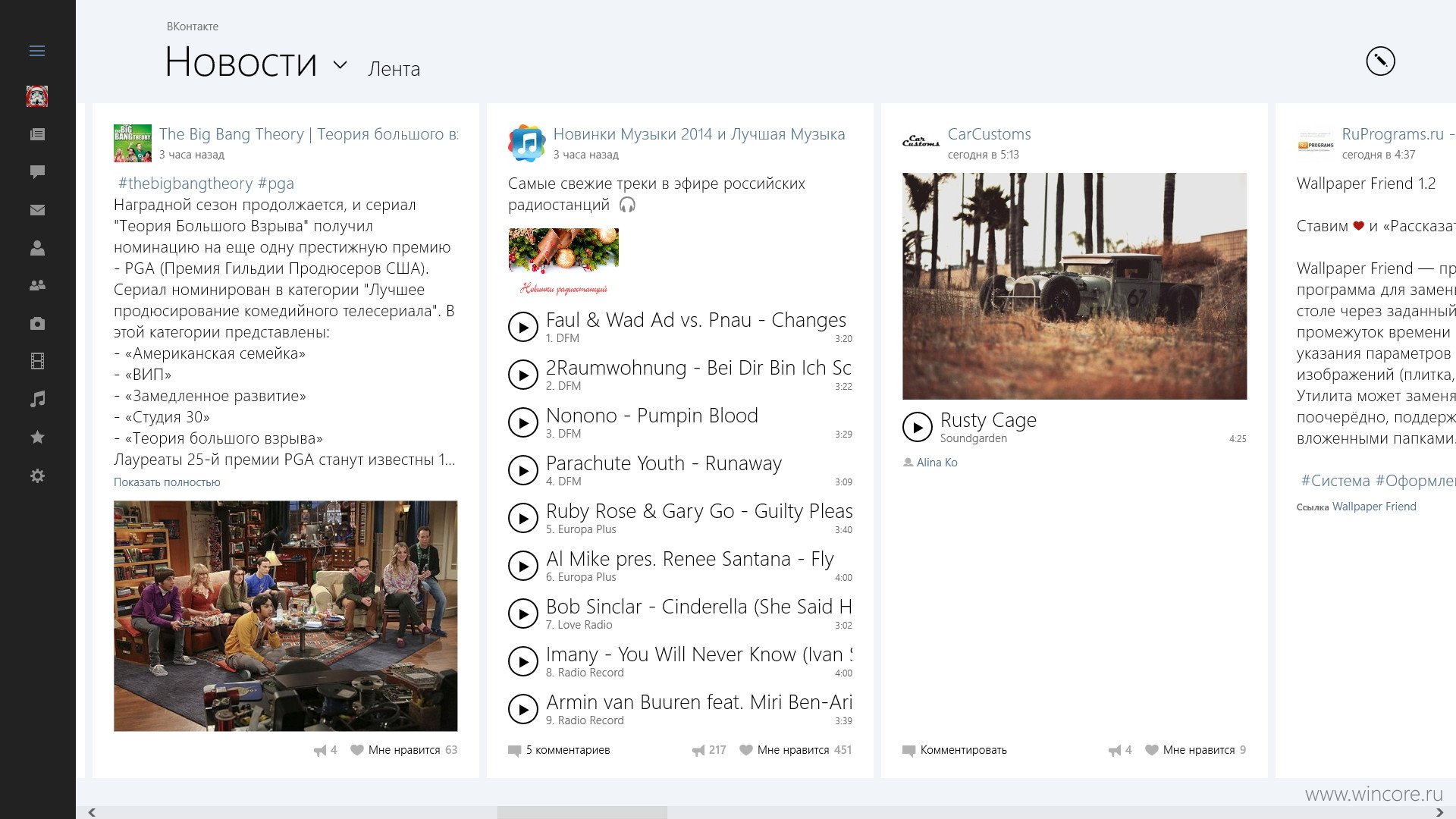This screenshot has height=819, width=1456.
Task: Open music note icon in sidebar
Action: (37, 399)
